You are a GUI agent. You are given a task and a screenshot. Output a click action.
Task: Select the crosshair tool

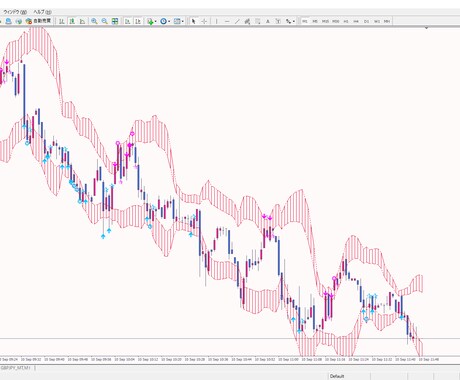tap(204, 21)
